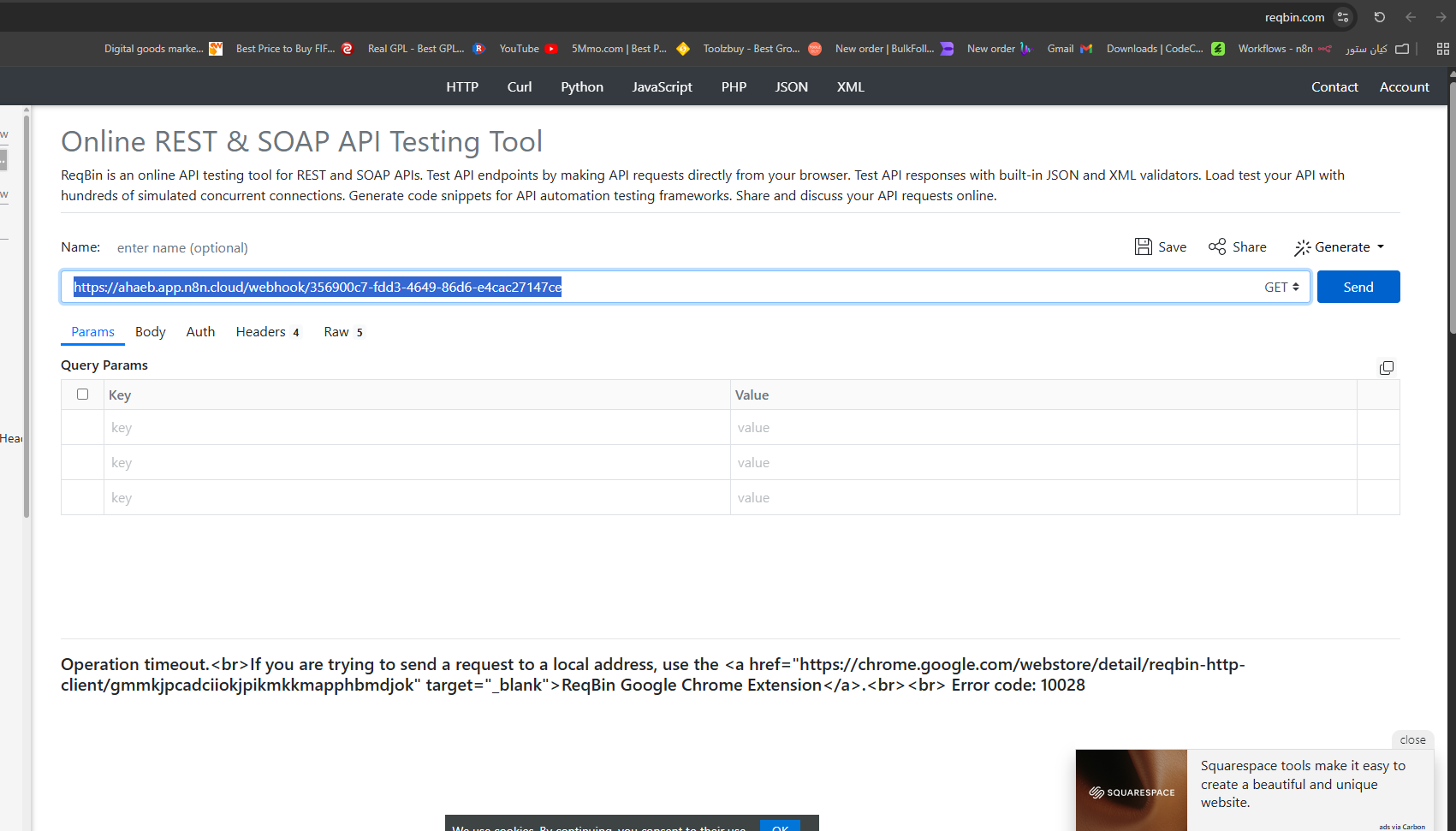Toggle the Query Params select-all checkbox
Screen dimensions: 1456x831
(83, 395)
